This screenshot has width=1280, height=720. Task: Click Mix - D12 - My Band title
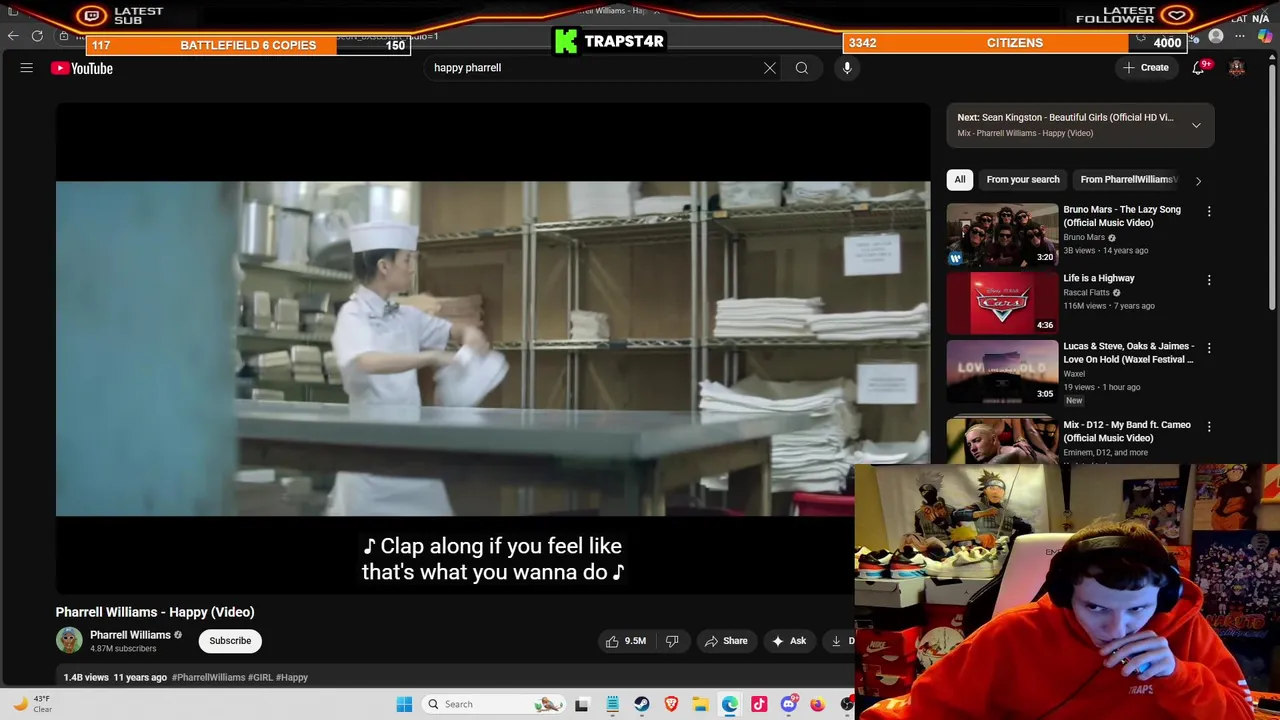click(1127, 431)
